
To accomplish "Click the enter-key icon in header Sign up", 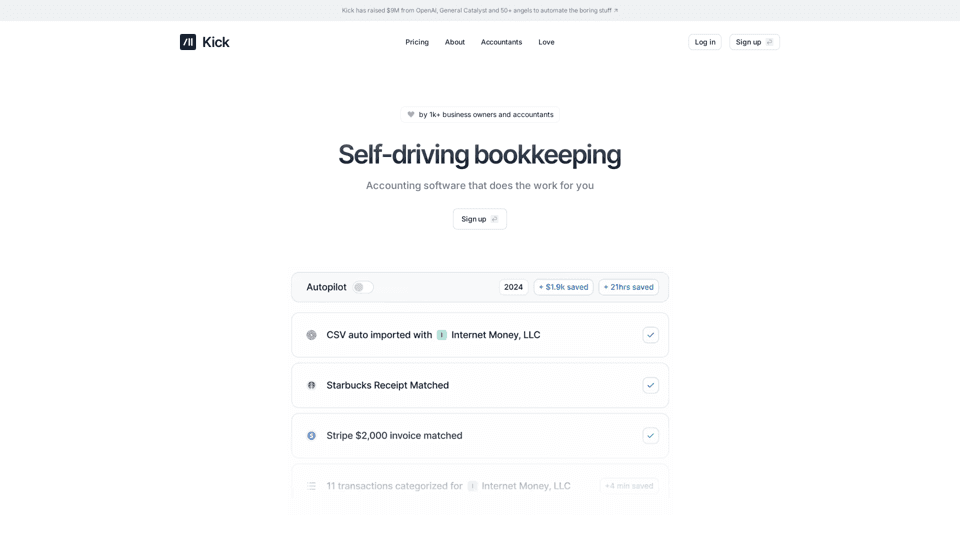I will (x=770, y=42).
